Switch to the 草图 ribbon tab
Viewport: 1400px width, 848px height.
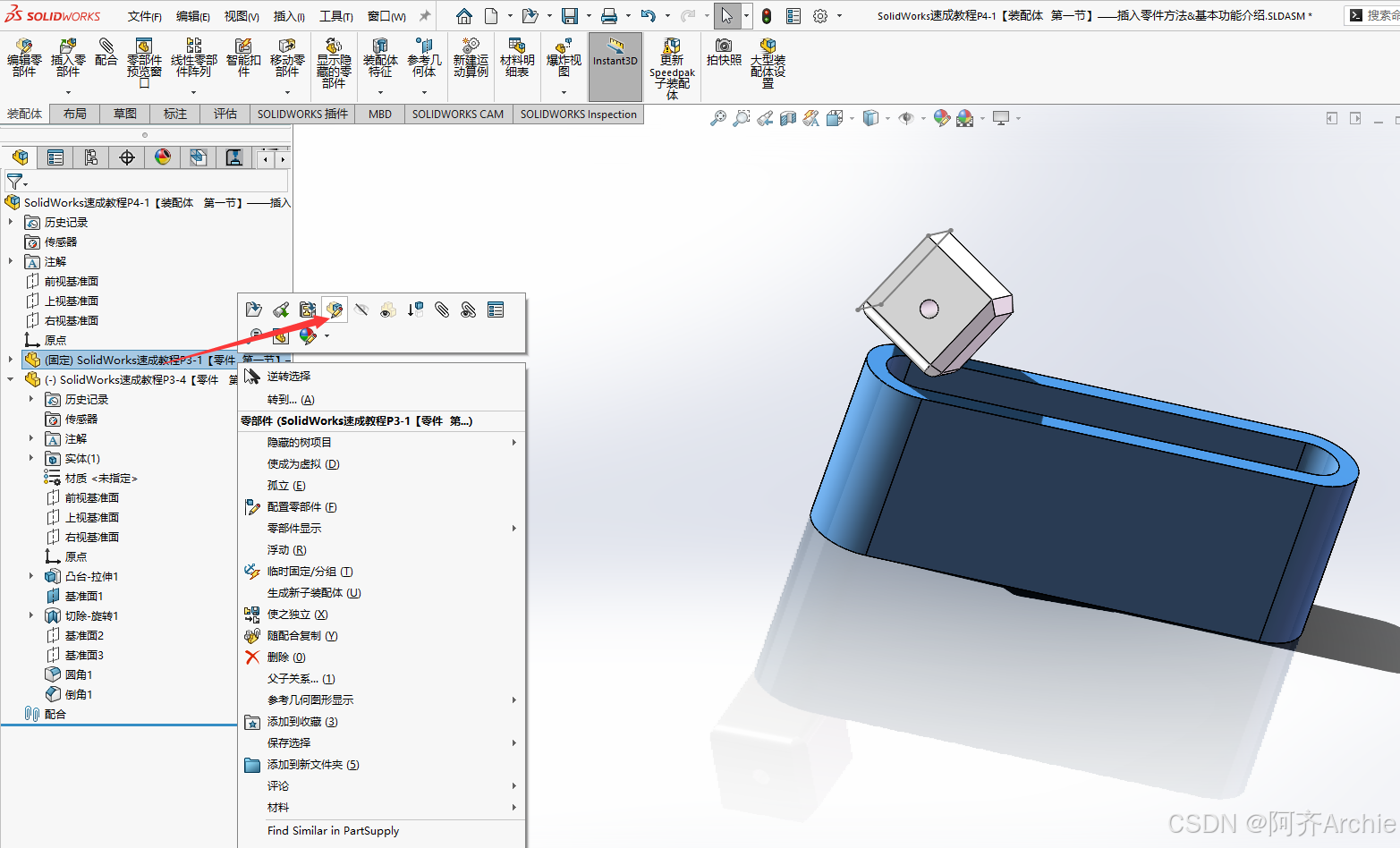pos(125,114)
